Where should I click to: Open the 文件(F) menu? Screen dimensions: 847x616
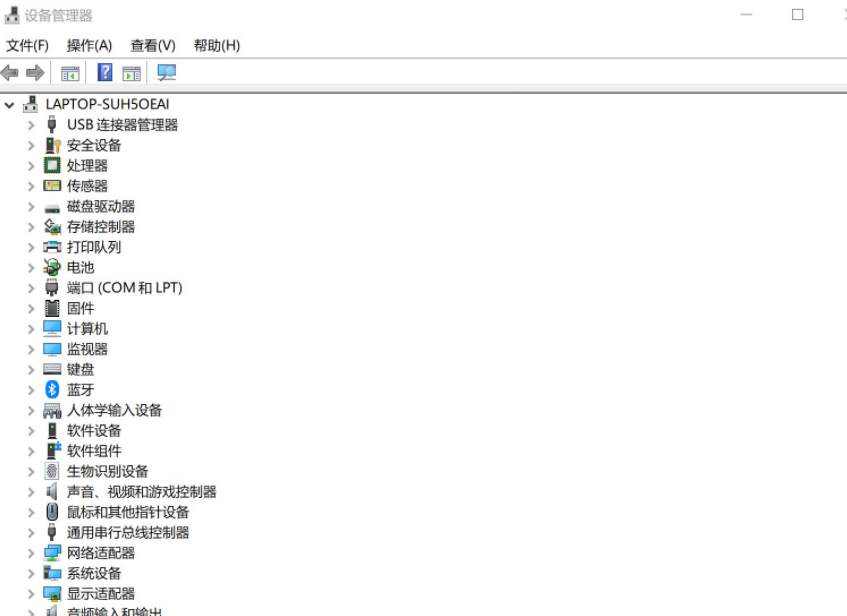(27, 45)
